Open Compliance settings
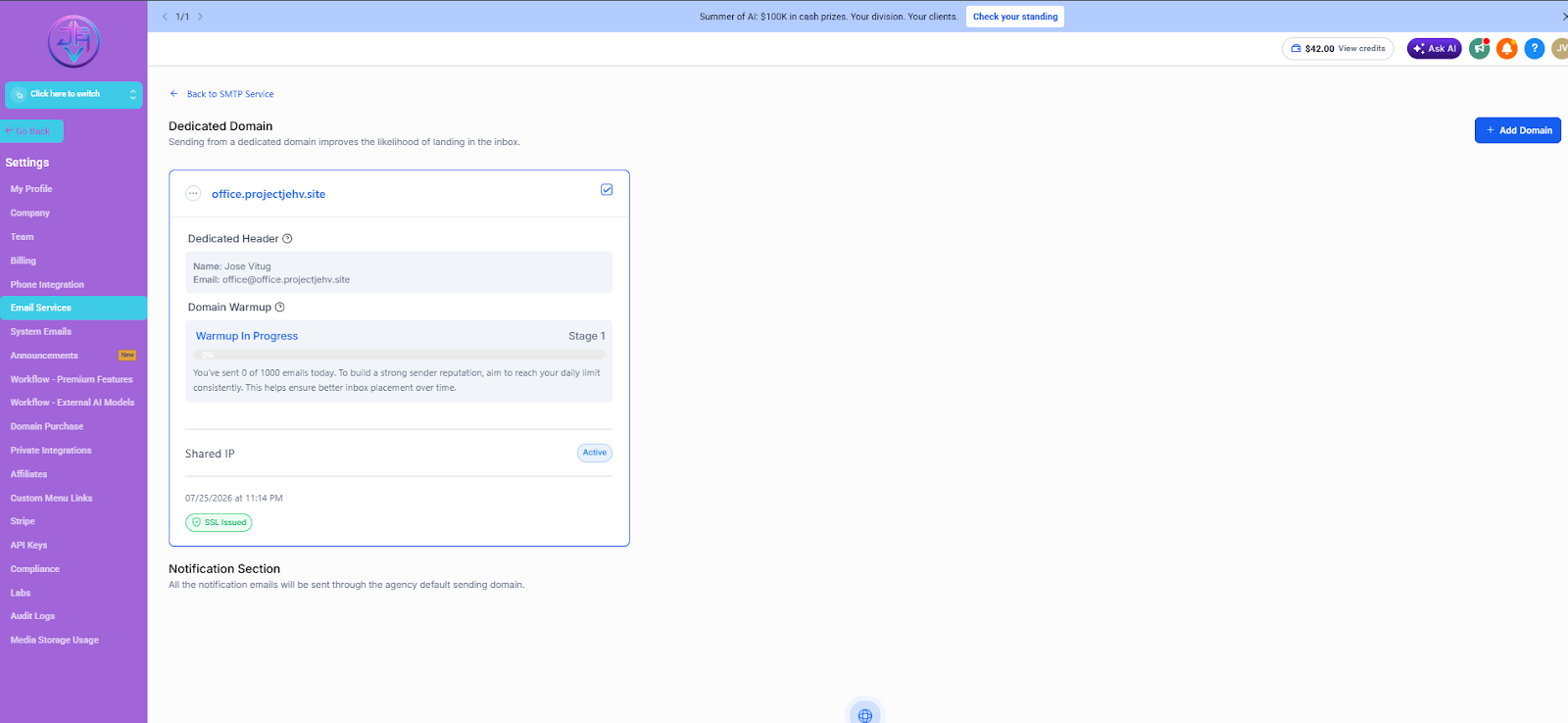 35,569
